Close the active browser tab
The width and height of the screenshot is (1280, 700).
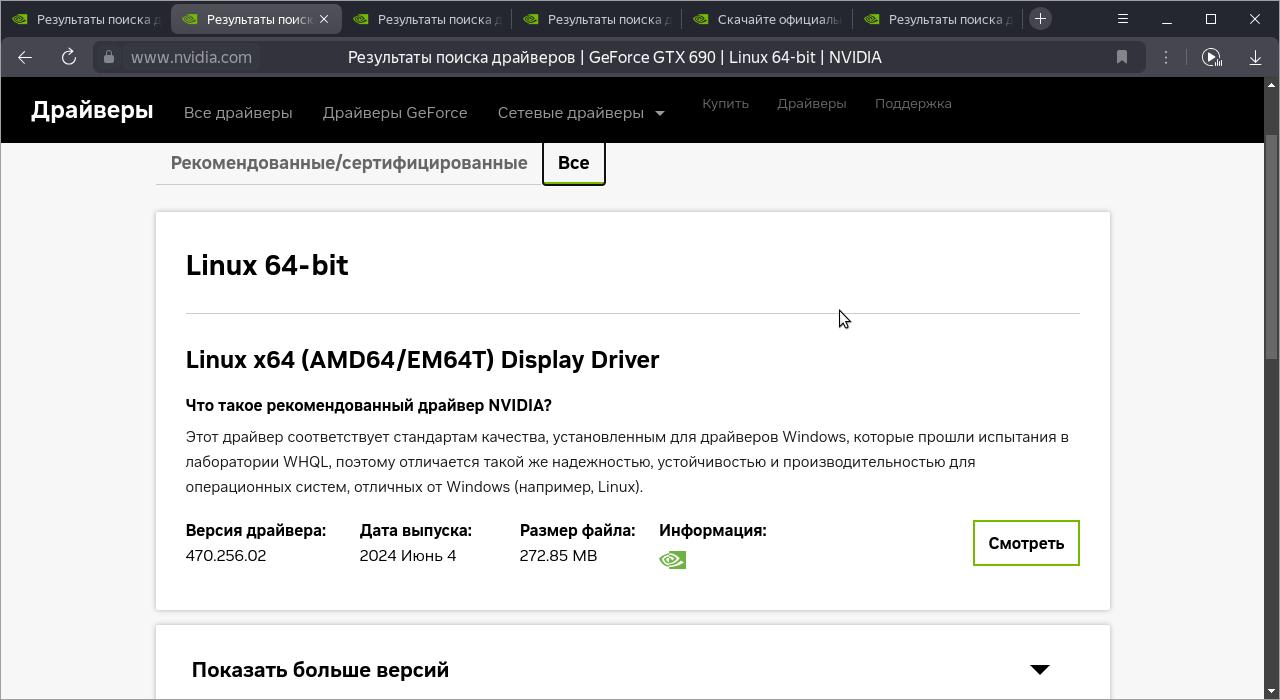pyautogui.click(x=324, y=19)
